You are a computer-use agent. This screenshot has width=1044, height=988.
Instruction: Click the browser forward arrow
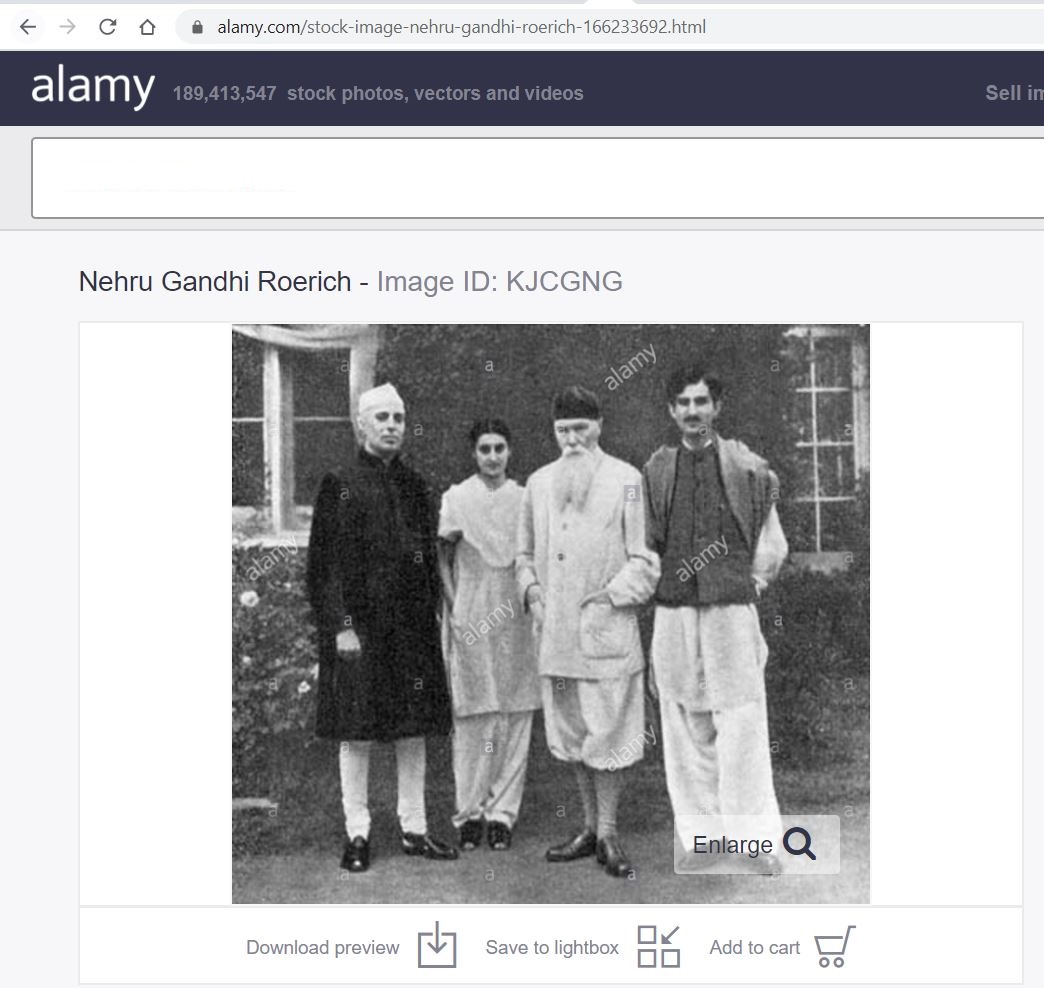(x=67, y=27)
